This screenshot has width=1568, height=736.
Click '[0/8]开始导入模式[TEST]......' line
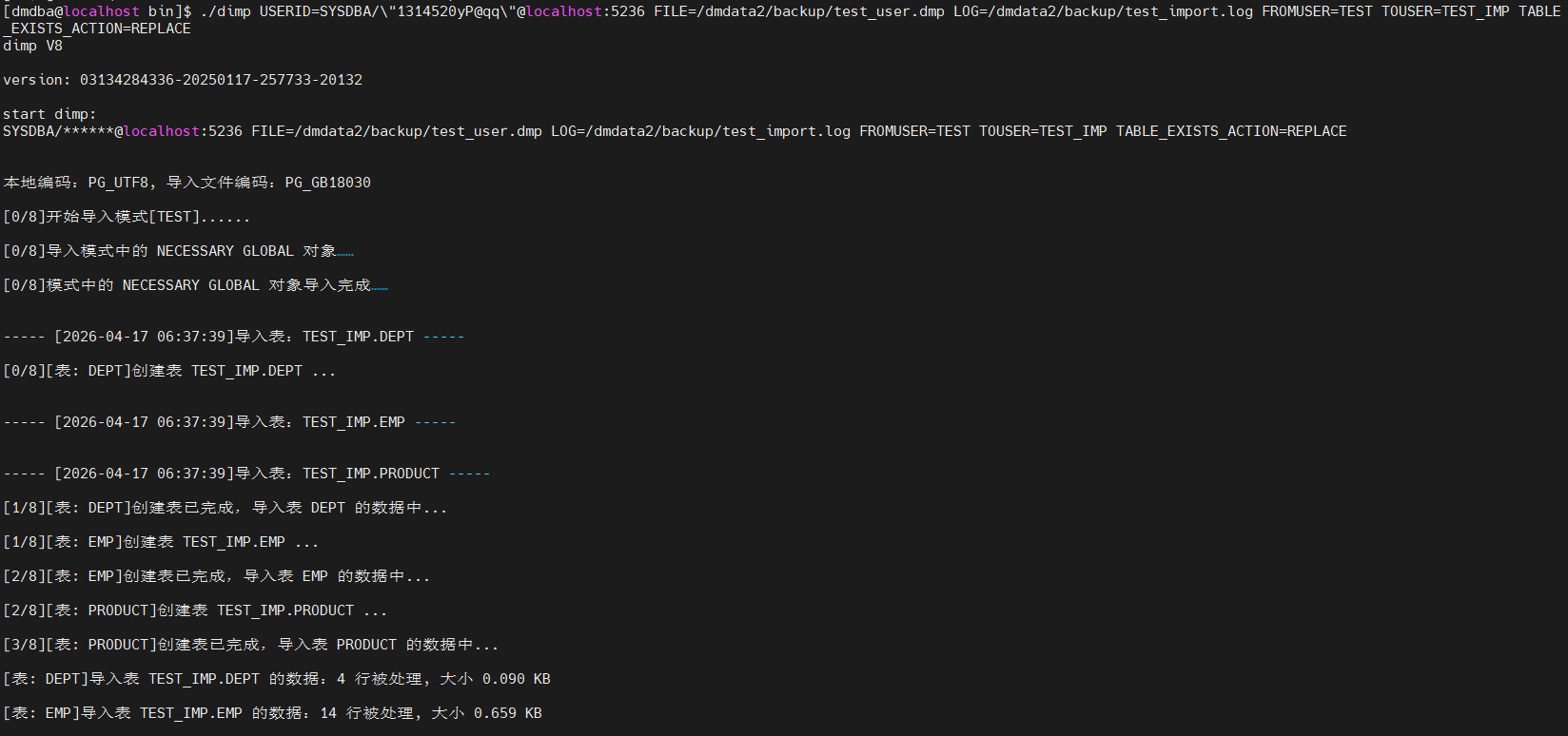pyautogui.click(x=127, y=217)
